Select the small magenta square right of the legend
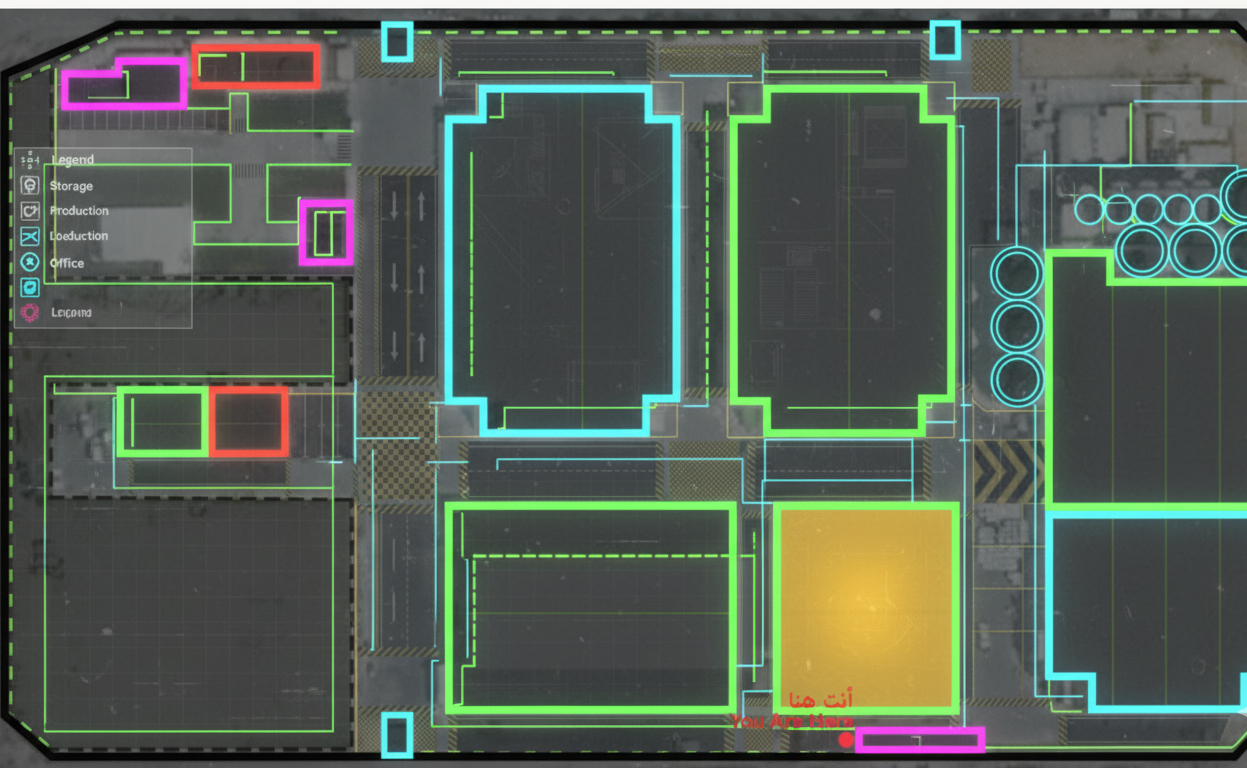Viewport: 1247px width, 768px height. [326, 232]
